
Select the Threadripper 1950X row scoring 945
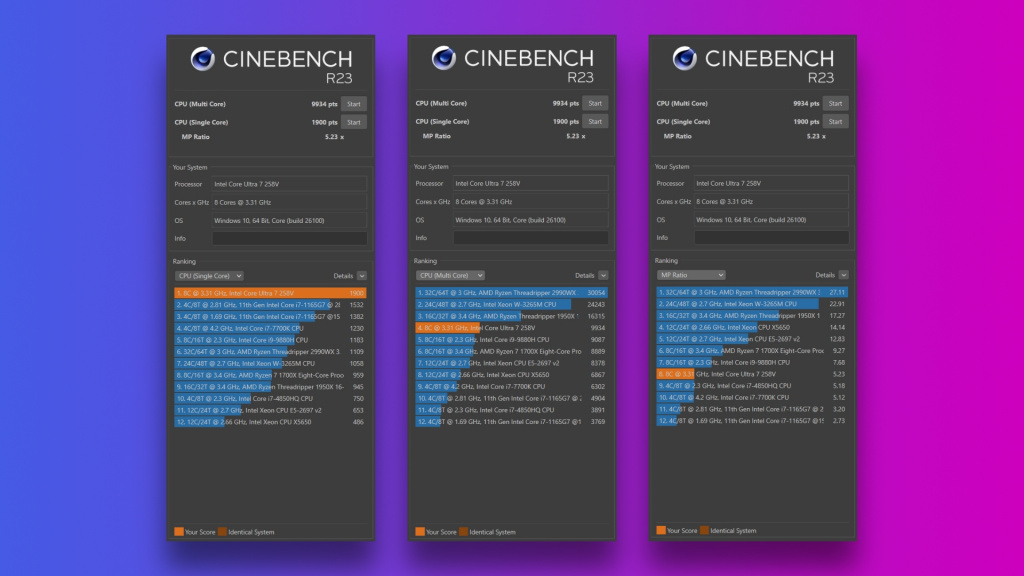pyautogui.click(x=270, y=387)
